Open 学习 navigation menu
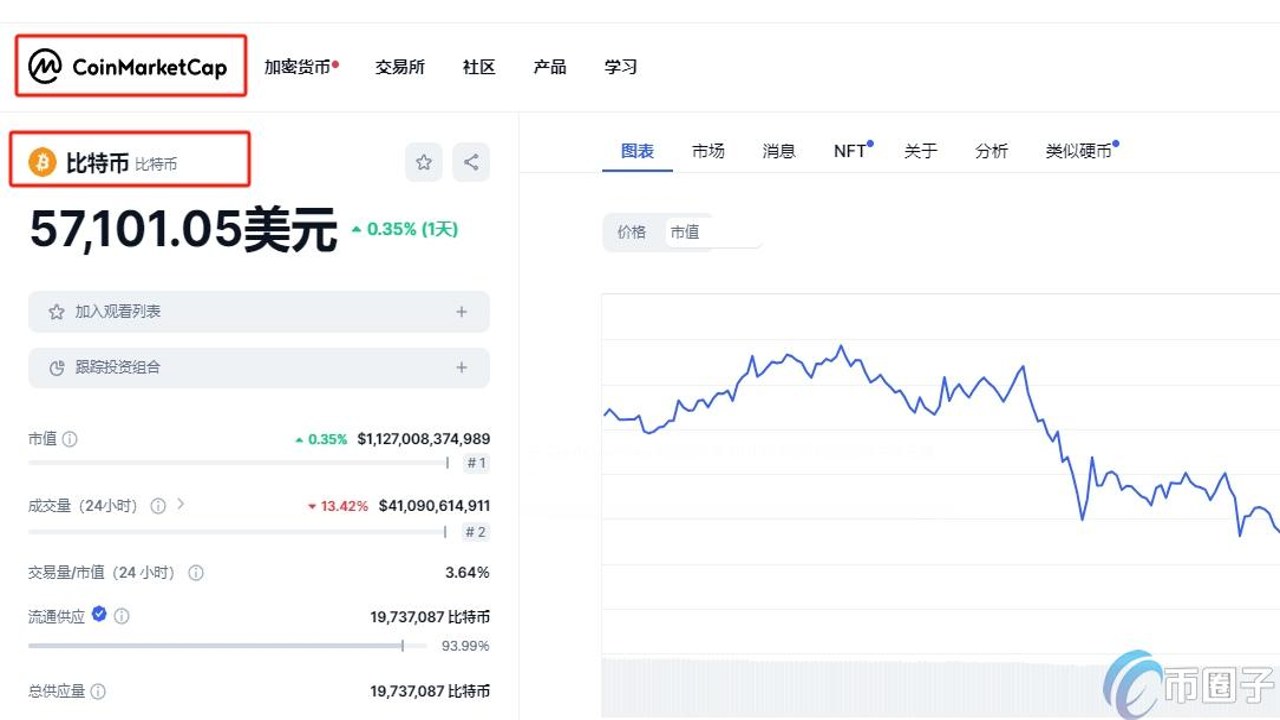 [621, 67]
